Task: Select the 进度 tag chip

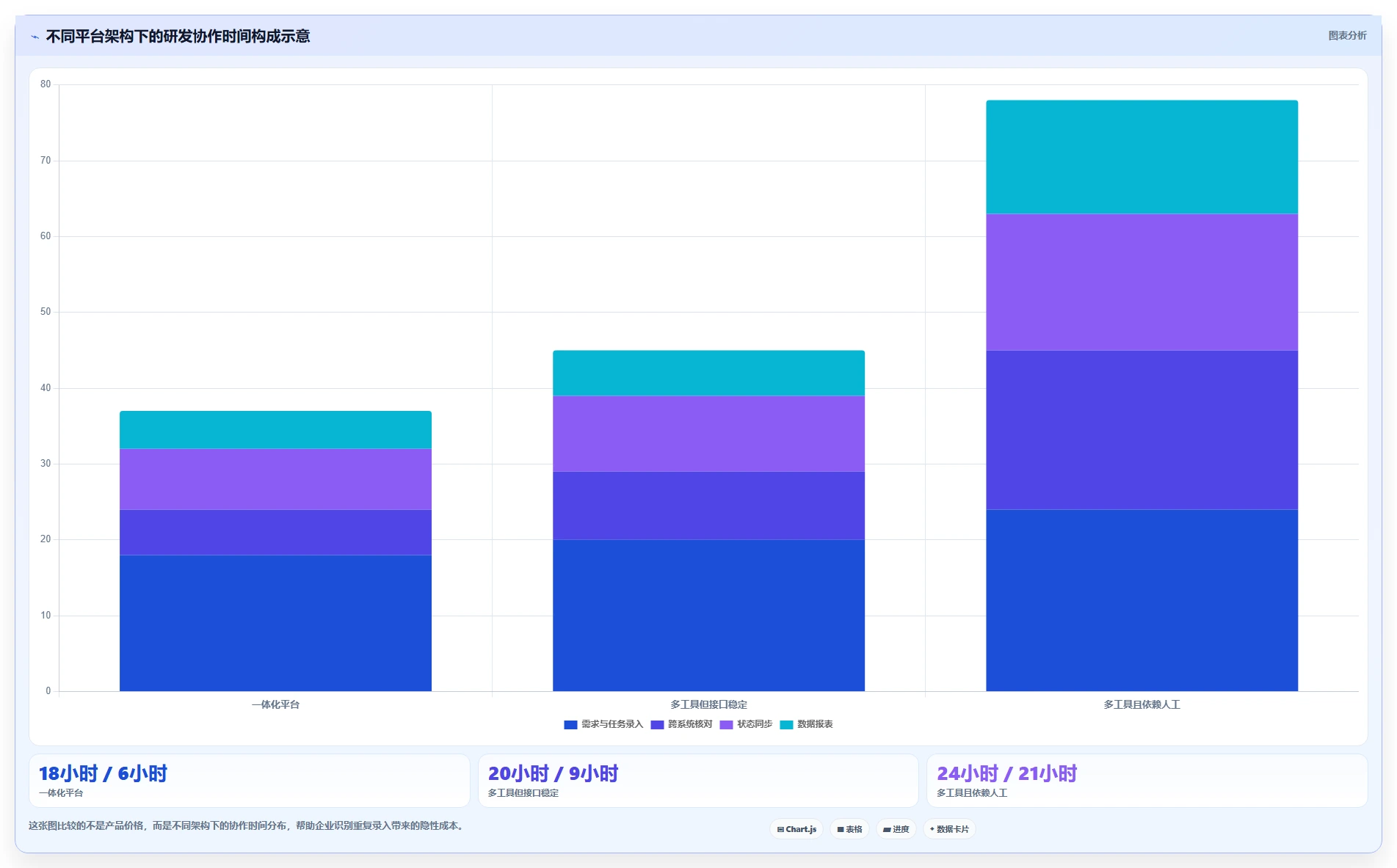Action: tap(896, 829)
